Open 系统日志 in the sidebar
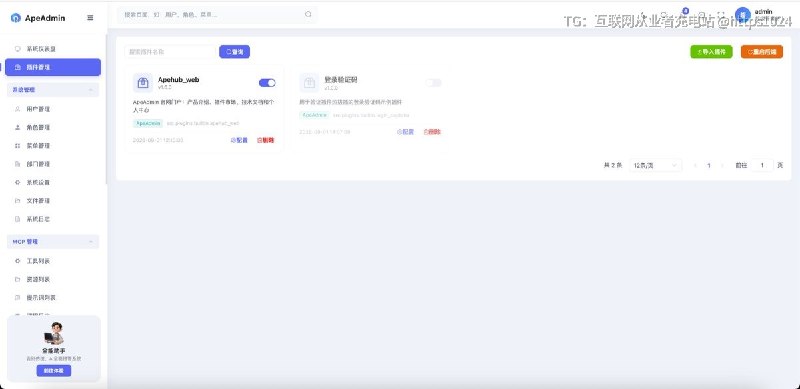The image size is (800, 389). (x=53, y=219)
